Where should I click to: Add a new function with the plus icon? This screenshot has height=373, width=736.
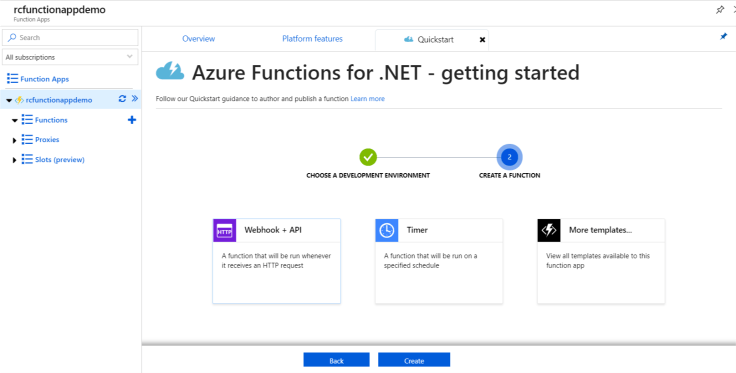(132, 120)
